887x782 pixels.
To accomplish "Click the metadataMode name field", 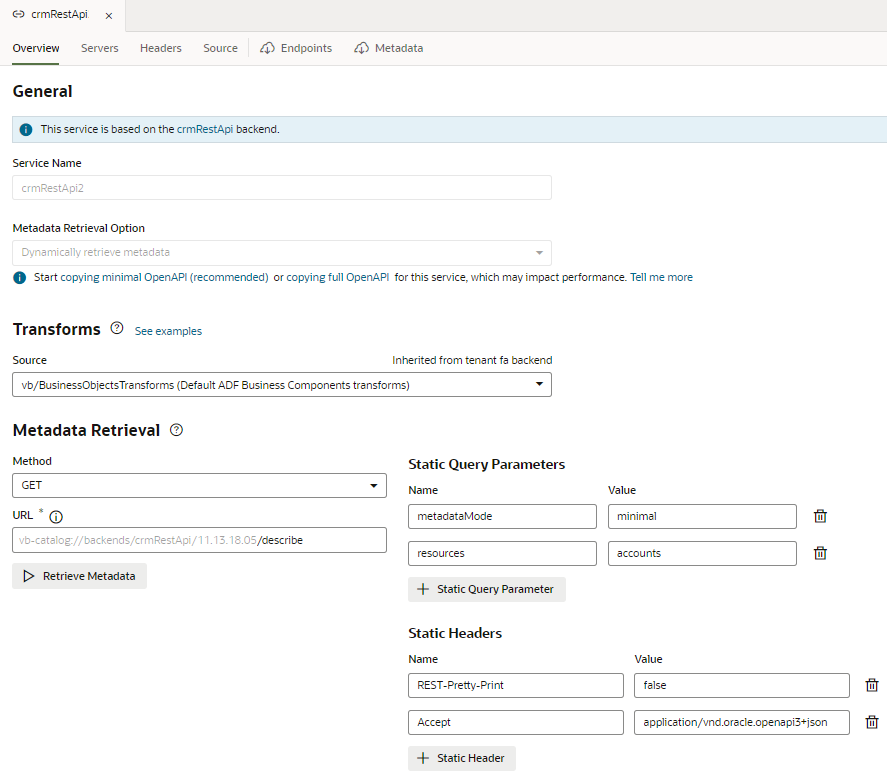I will click(x=502, y=517).
